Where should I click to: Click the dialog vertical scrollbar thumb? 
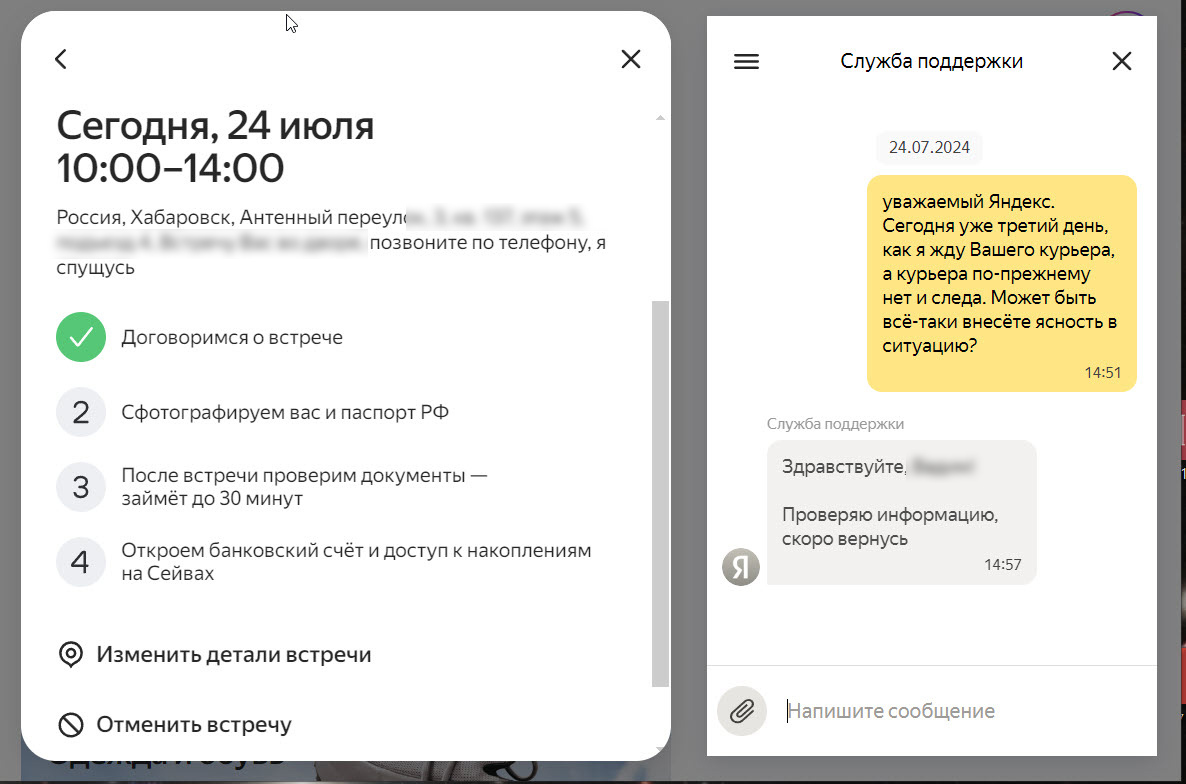click(660, 494)
